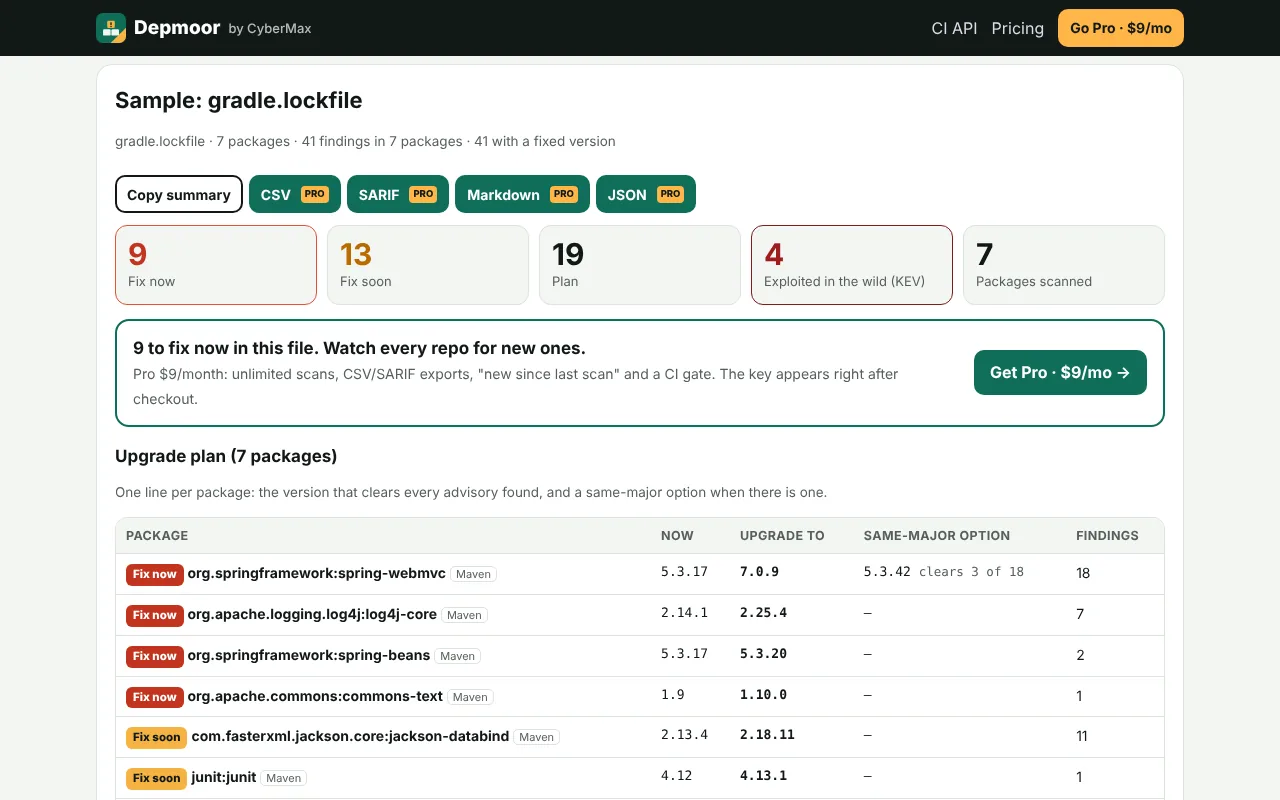1280x800 pixels.
Task: Click the Depmoor logo icon
Action: click(111, 28)
